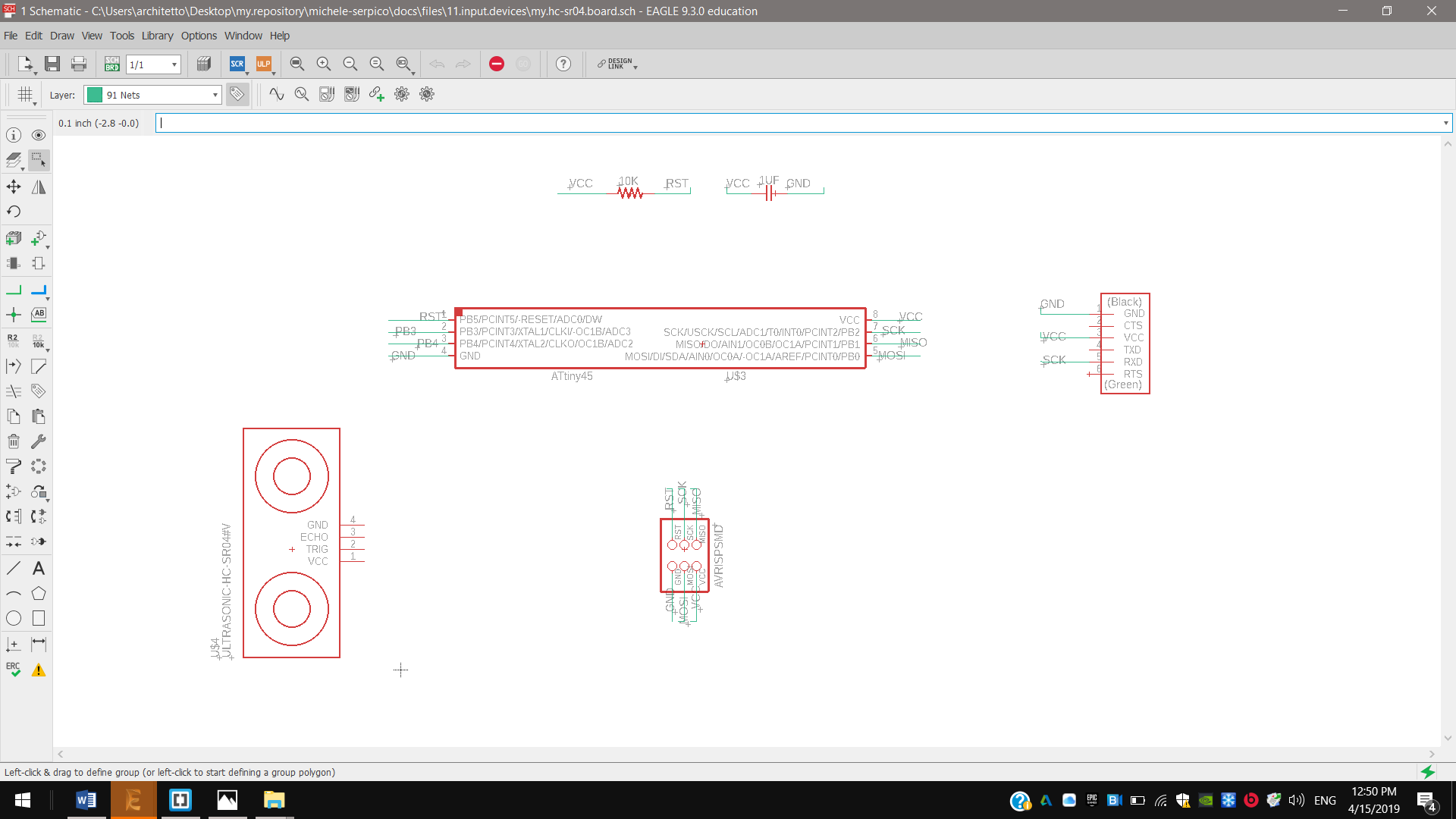Open the Tools menu
This screenshot has height=819, width=1456.
121,36
